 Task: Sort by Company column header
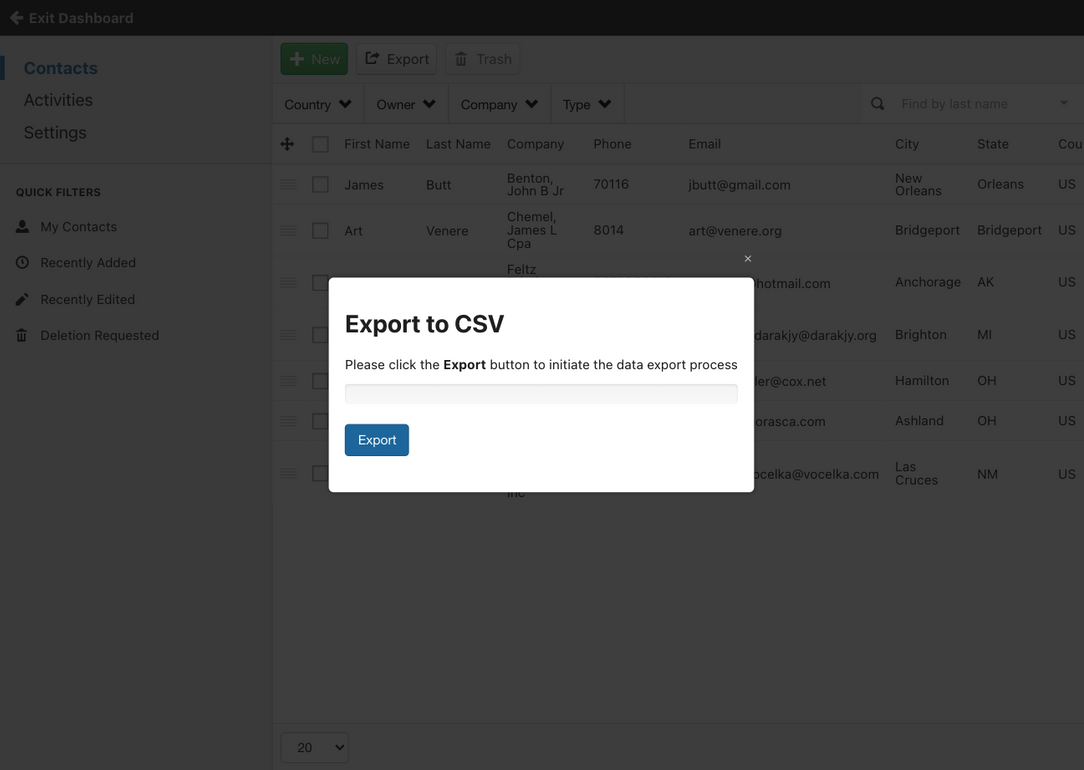pyautogui.click(x=536, y=144)
